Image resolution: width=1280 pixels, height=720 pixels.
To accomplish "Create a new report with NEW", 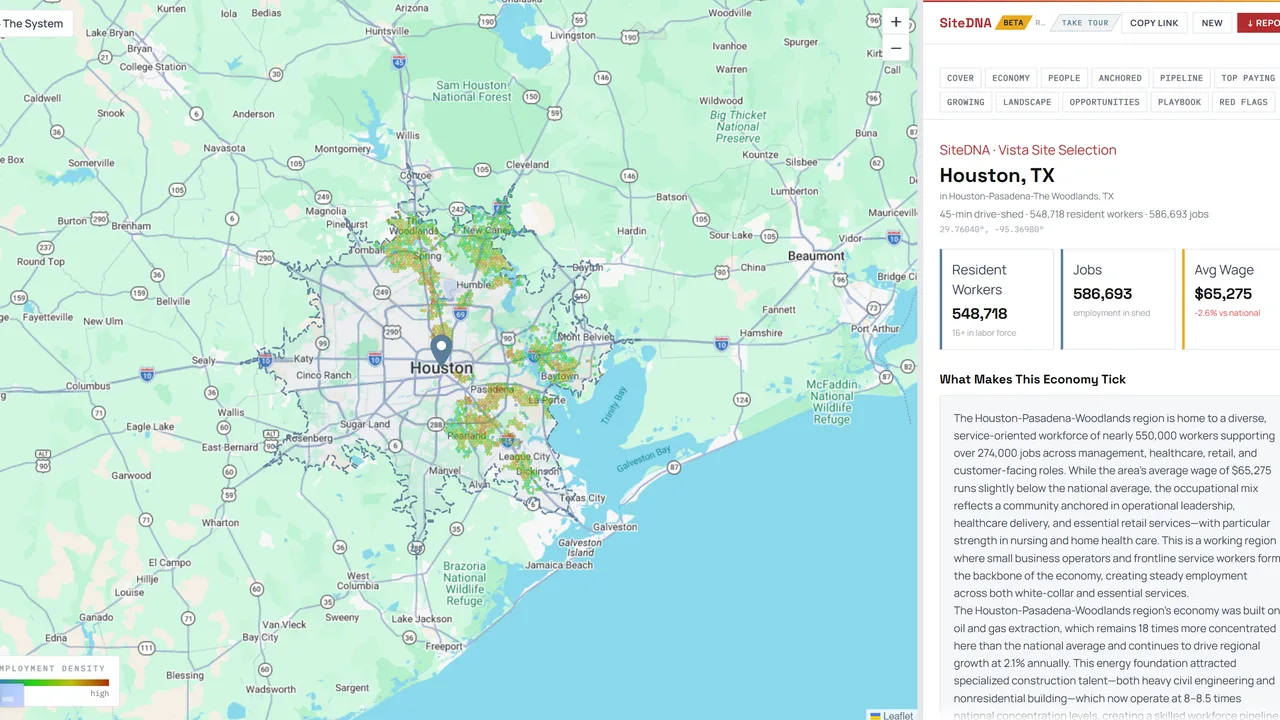I will tap(1212, 23).
